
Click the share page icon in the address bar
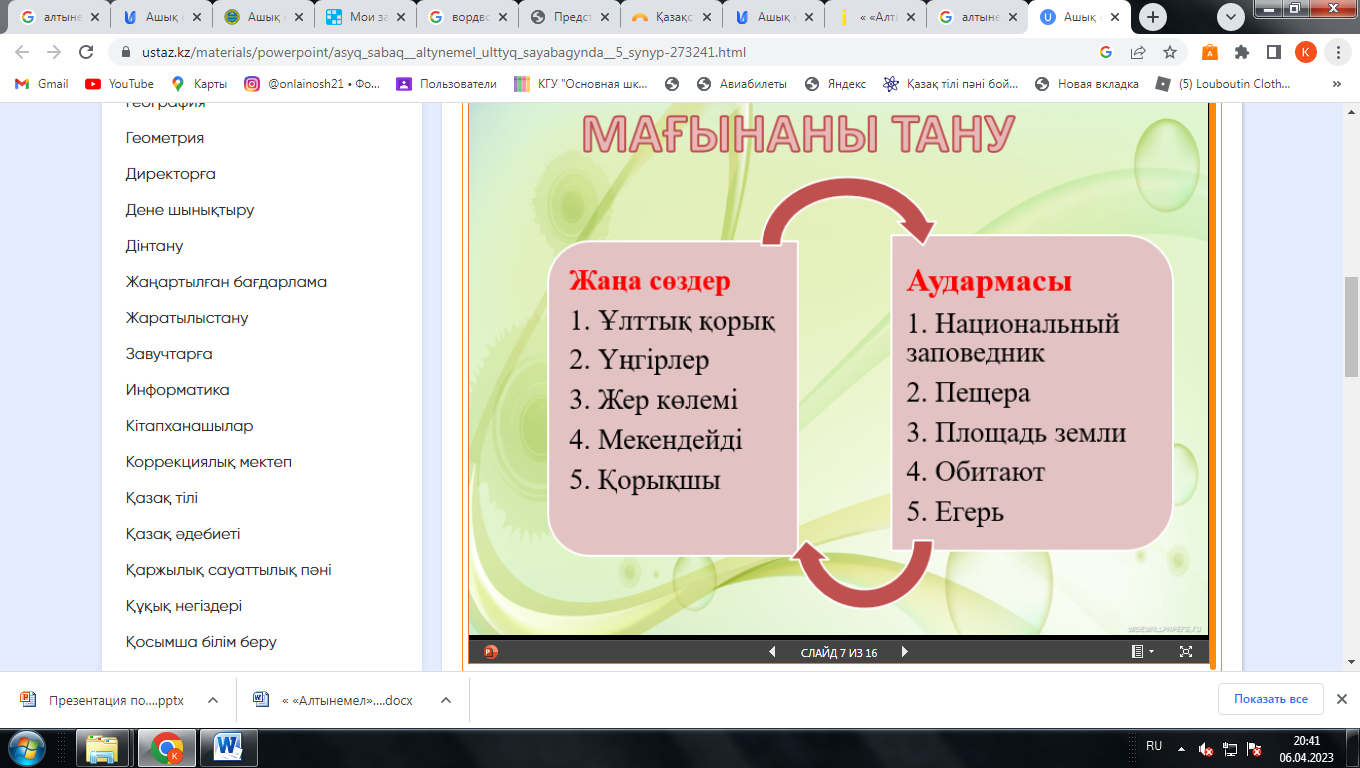[x=1138, y=53]
